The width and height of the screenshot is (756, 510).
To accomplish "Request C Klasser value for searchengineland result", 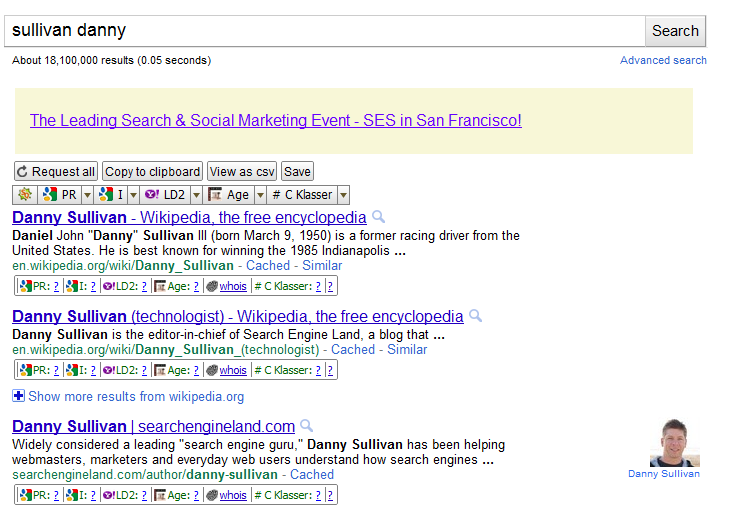I will [318, 495].
